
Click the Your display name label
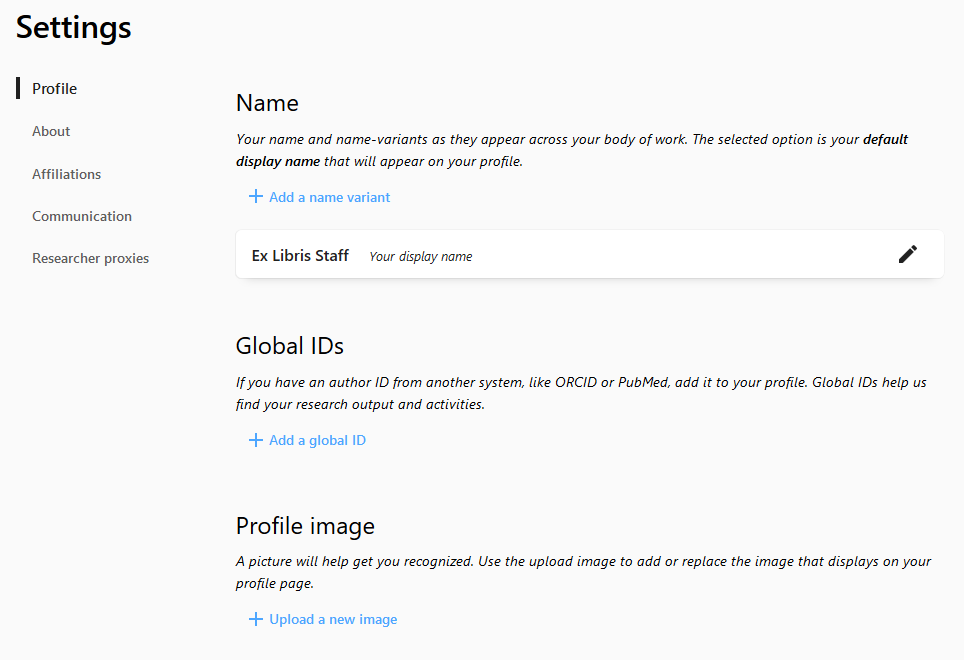click(420, 256)
